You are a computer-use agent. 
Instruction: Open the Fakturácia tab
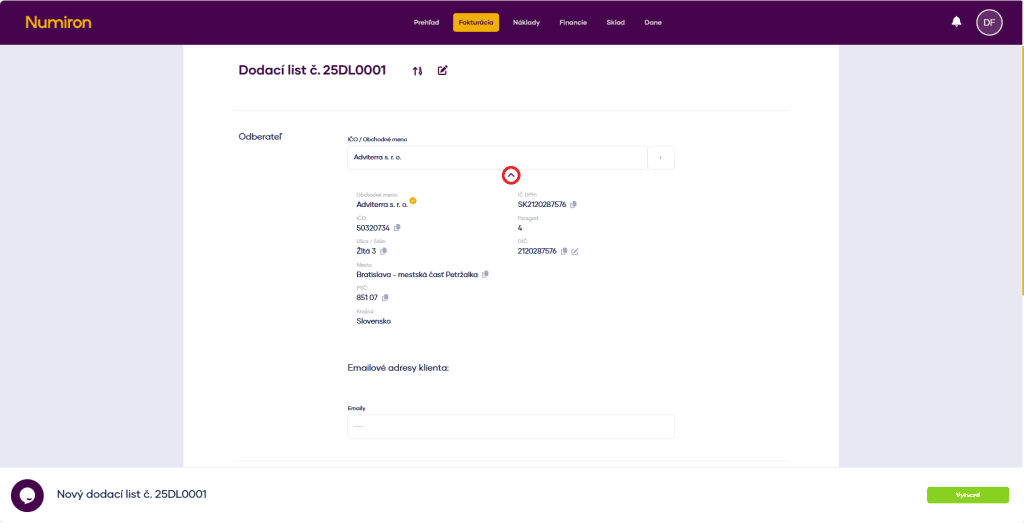(475, 22)
